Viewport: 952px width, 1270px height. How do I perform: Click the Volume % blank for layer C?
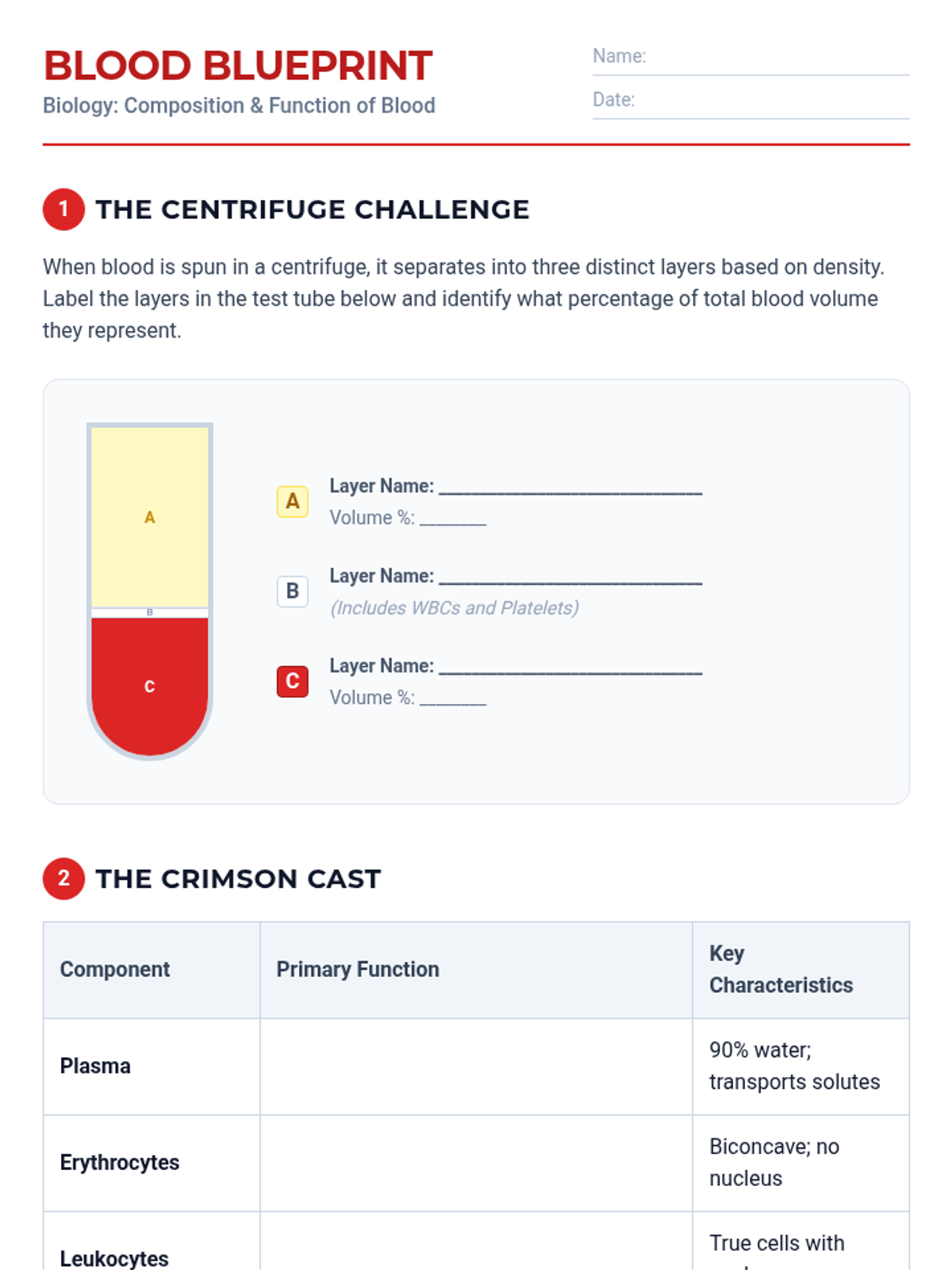[x=453, y=698]
